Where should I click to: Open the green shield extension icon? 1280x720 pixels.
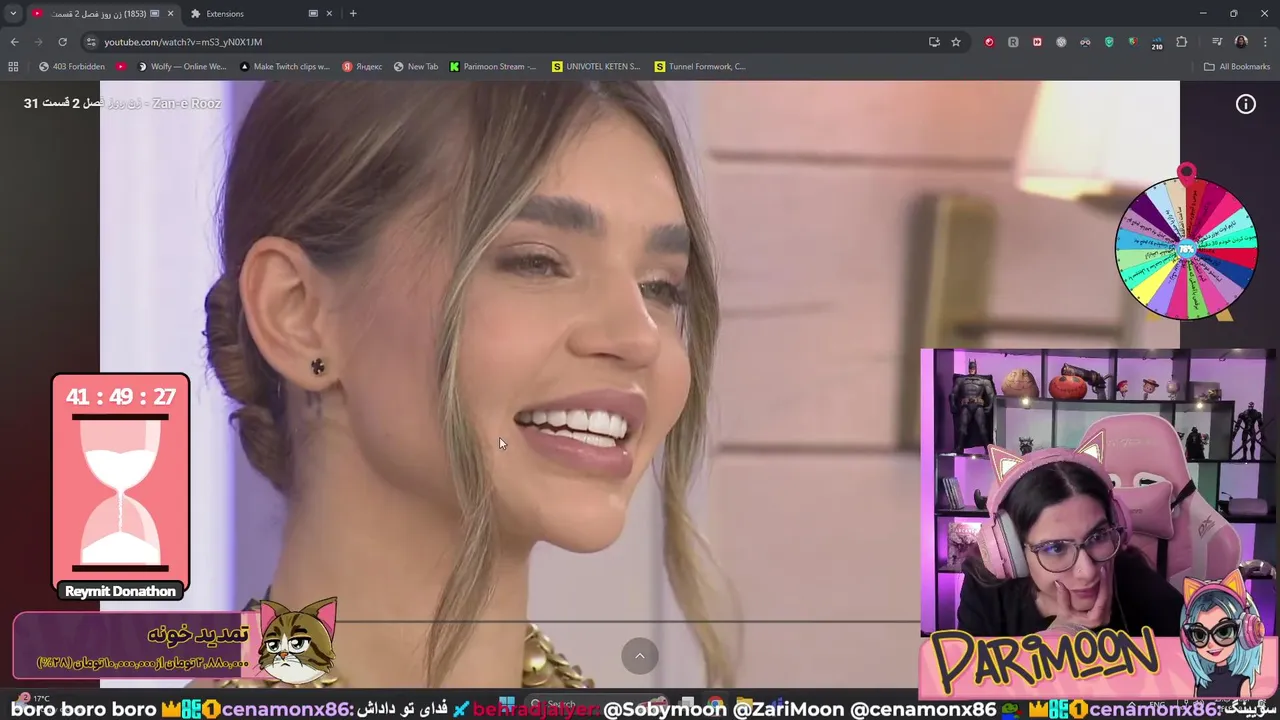coord(1109,42)
